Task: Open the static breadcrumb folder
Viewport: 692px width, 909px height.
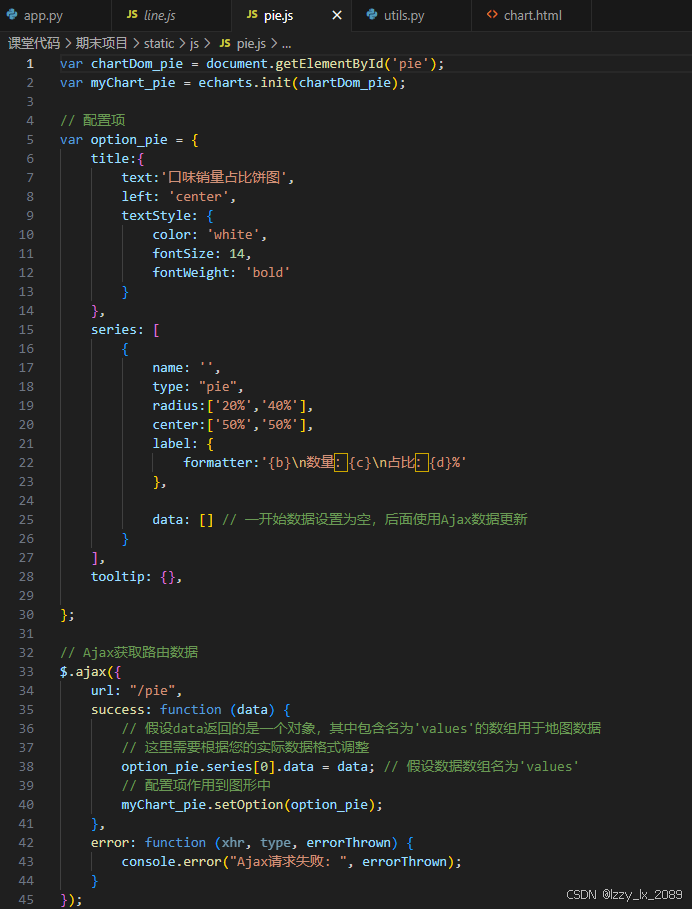Action: coord(159,43)
